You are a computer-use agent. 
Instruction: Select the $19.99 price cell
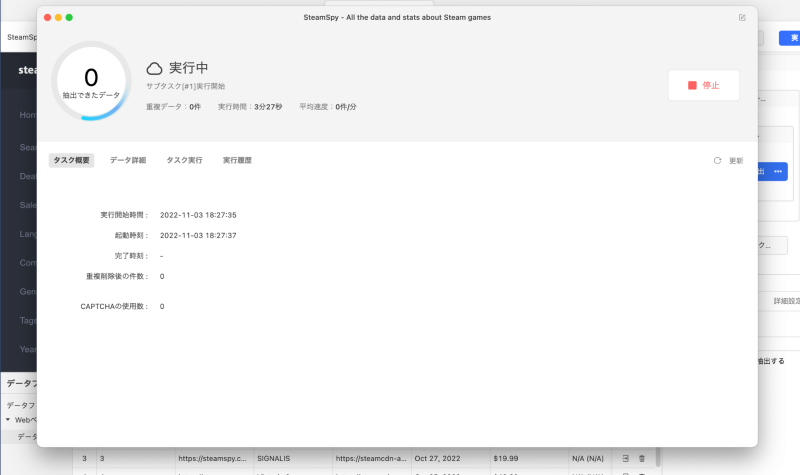(x=530, y=459)
